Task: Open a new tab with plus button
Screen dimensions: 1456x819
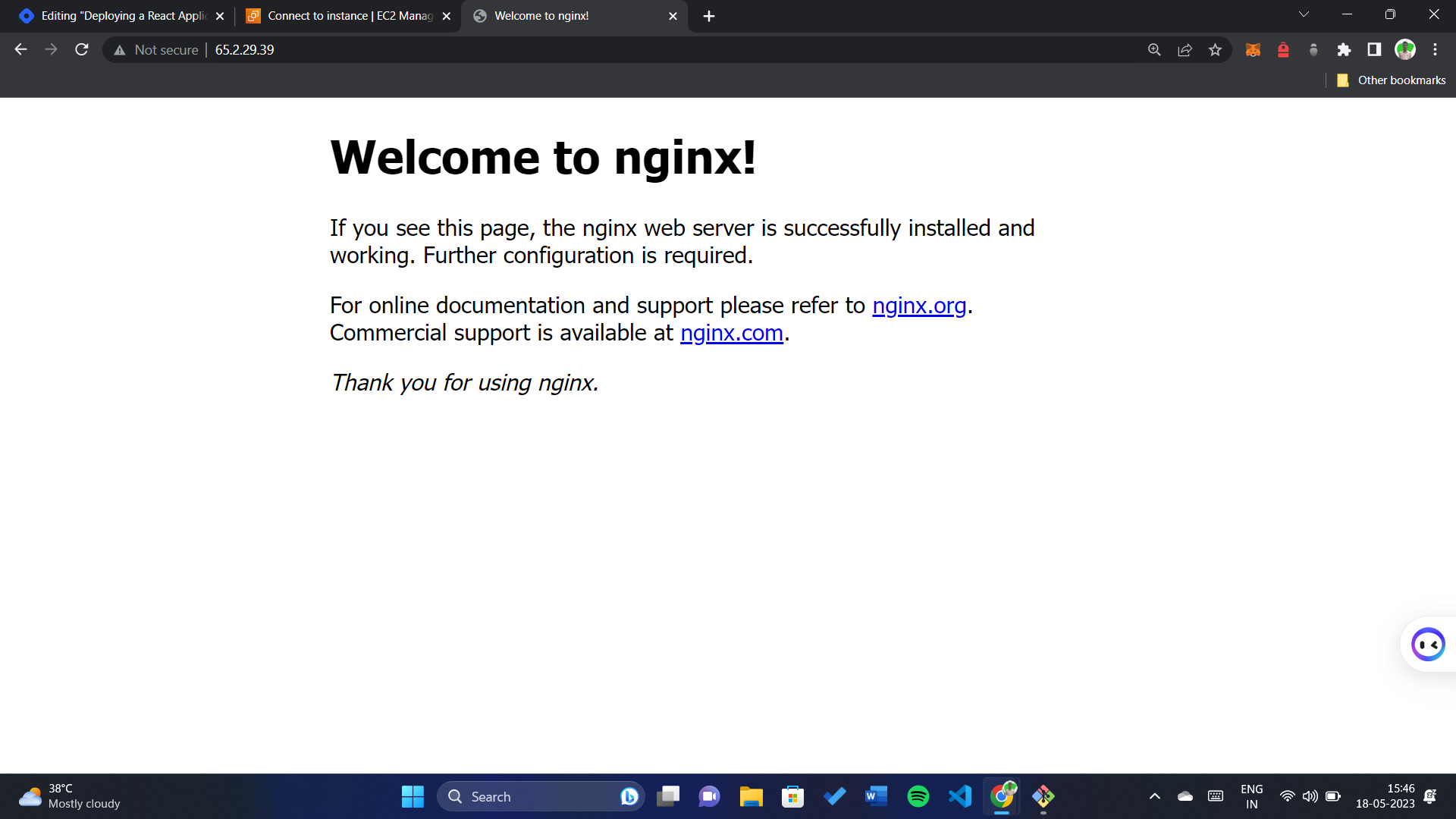Action: [x=708, y=16]
